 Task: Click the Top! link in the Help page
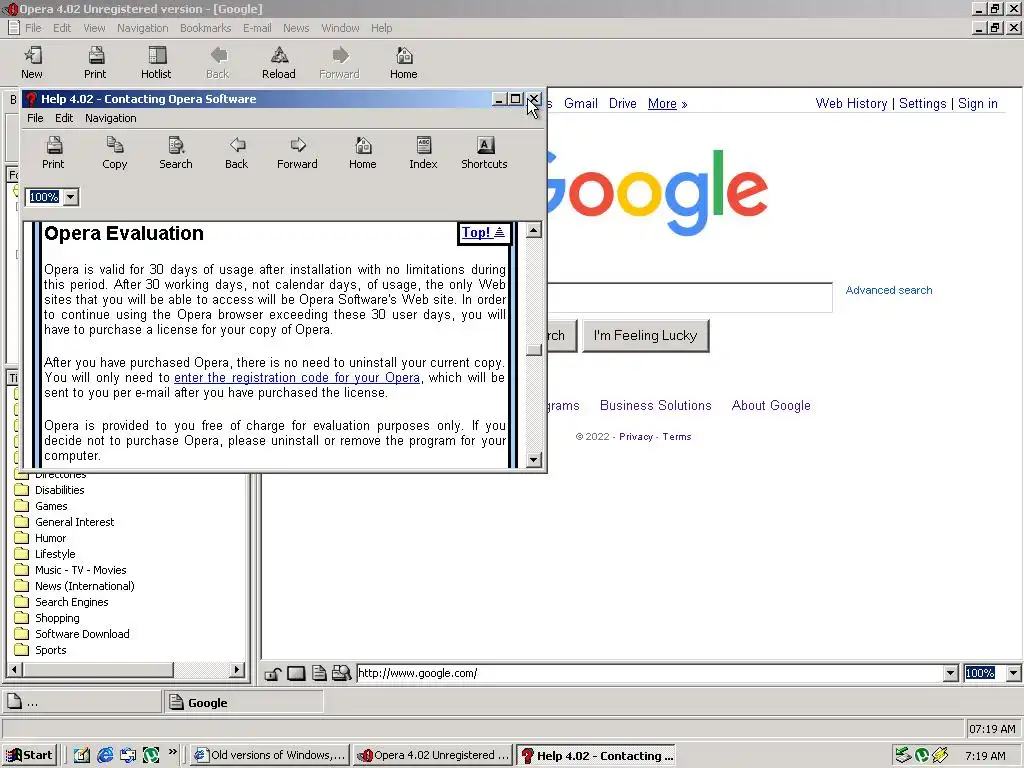coord(483,232)
